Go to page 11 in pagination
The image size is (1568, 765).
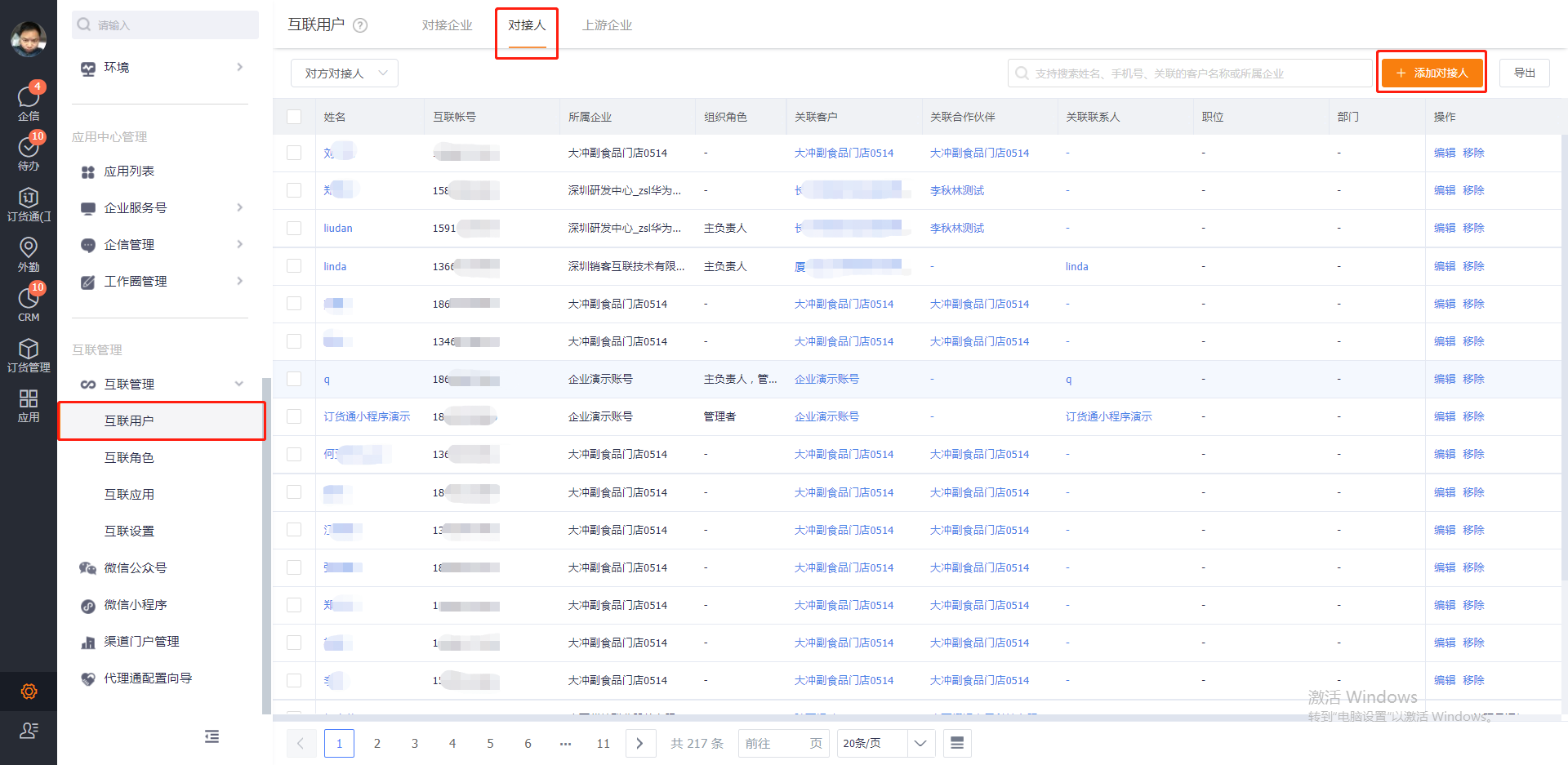click(x=604, y=743)
